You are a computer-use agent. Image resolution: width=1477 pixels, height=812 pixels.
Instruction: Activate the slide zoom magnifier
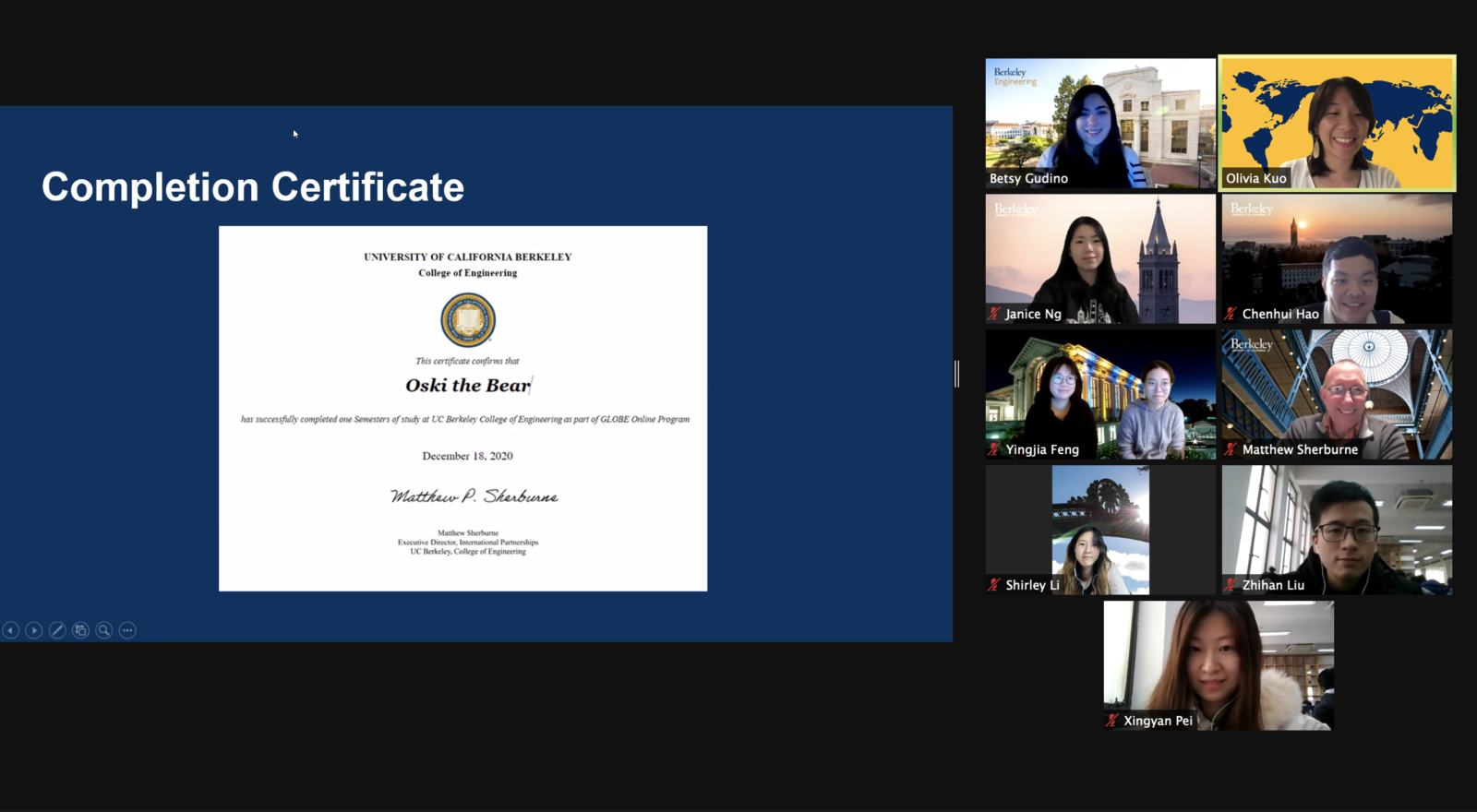click(x=104, y=630)
